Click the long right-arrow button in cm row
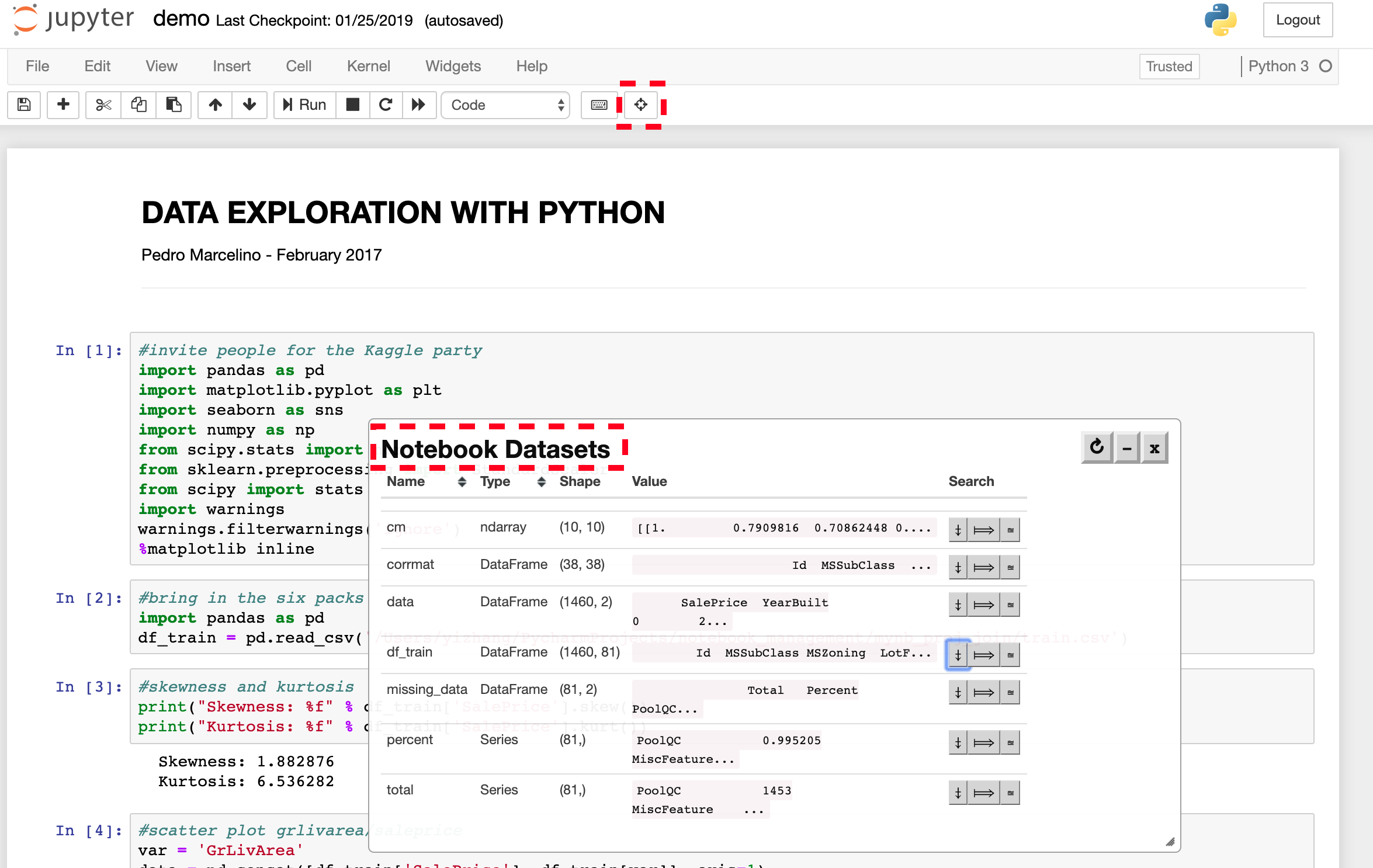This screenshot has width=1373, height=868. [x=983, y=530]
